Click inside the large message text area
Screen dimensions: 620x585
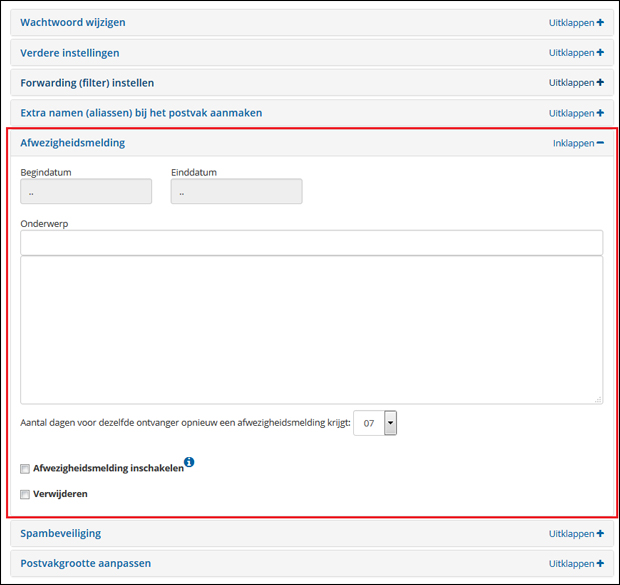point(311,330)
